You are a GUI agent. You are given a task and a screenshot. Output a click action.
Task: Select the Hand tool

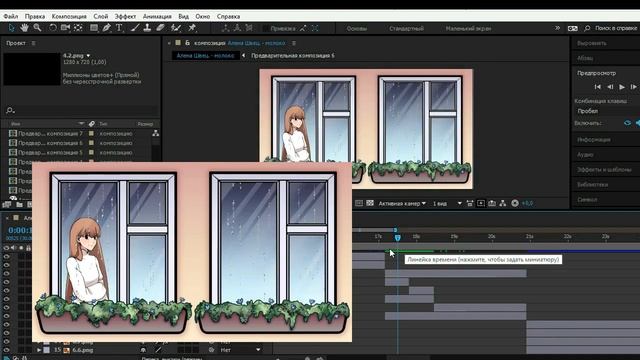(24, 28)
